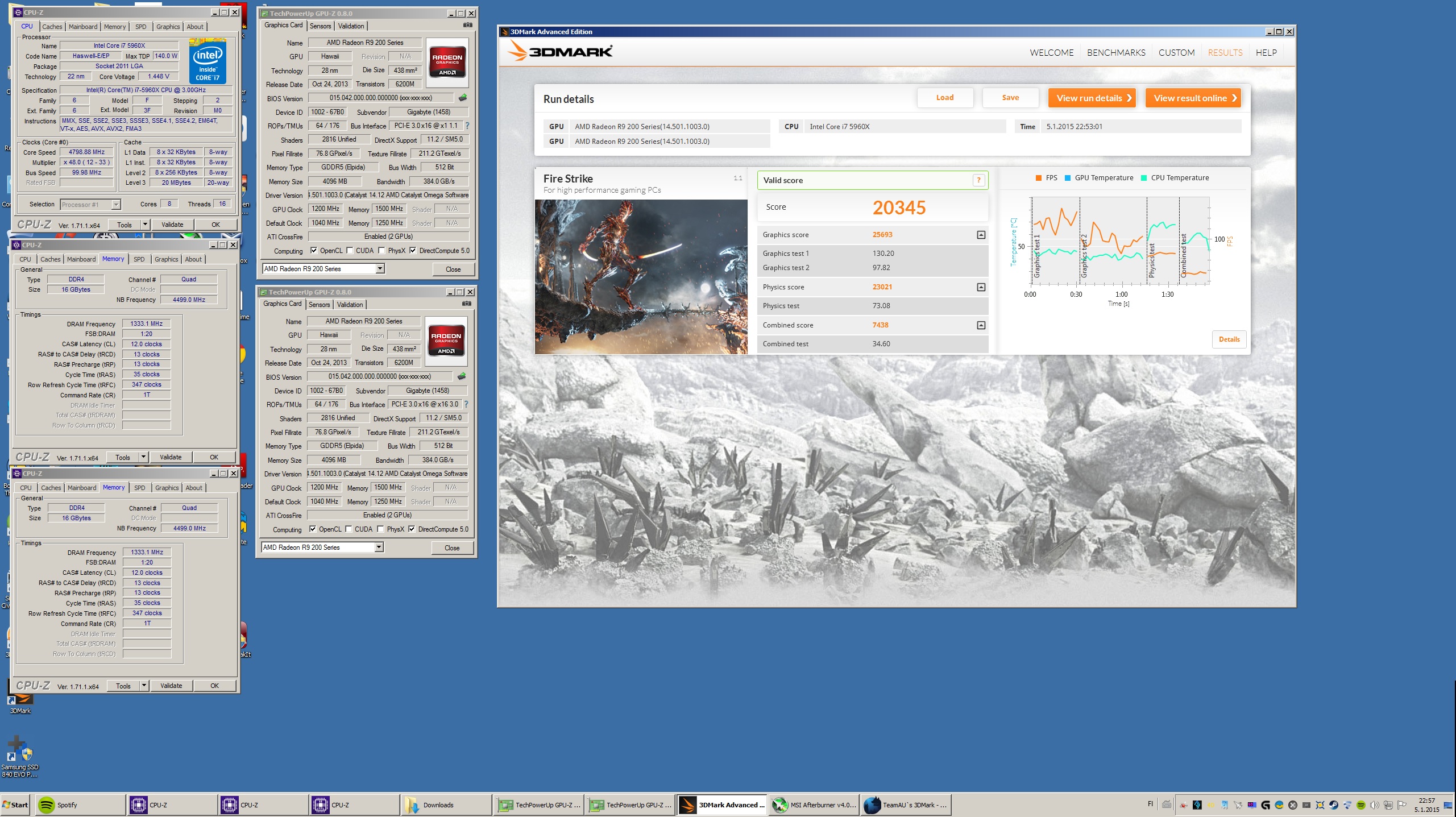Open TeamAU's 3DMark browser taskbar button
Viewport: 1456px width, 817px height.
[906, 804]
